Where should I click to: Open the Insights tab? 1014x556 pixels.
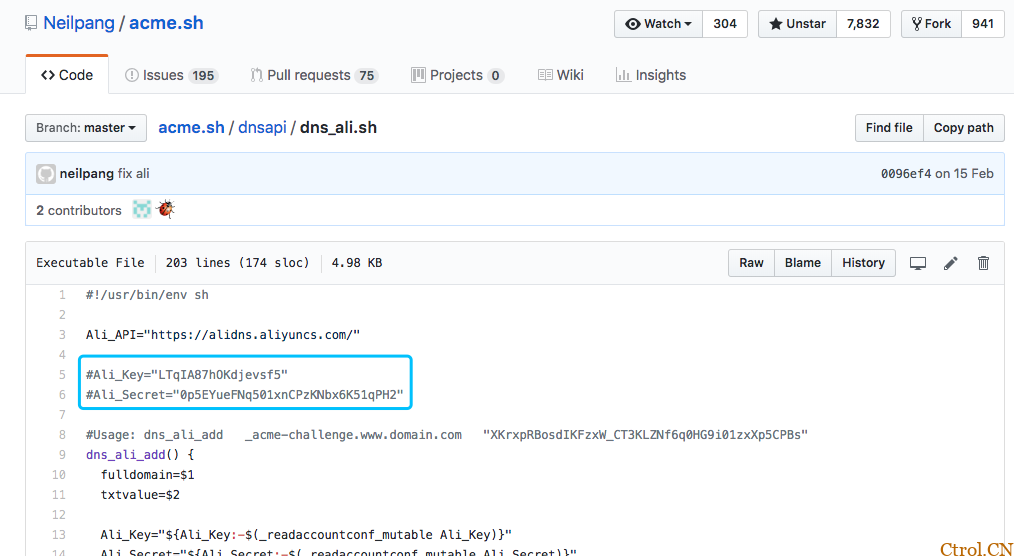(x=651, y=75)
